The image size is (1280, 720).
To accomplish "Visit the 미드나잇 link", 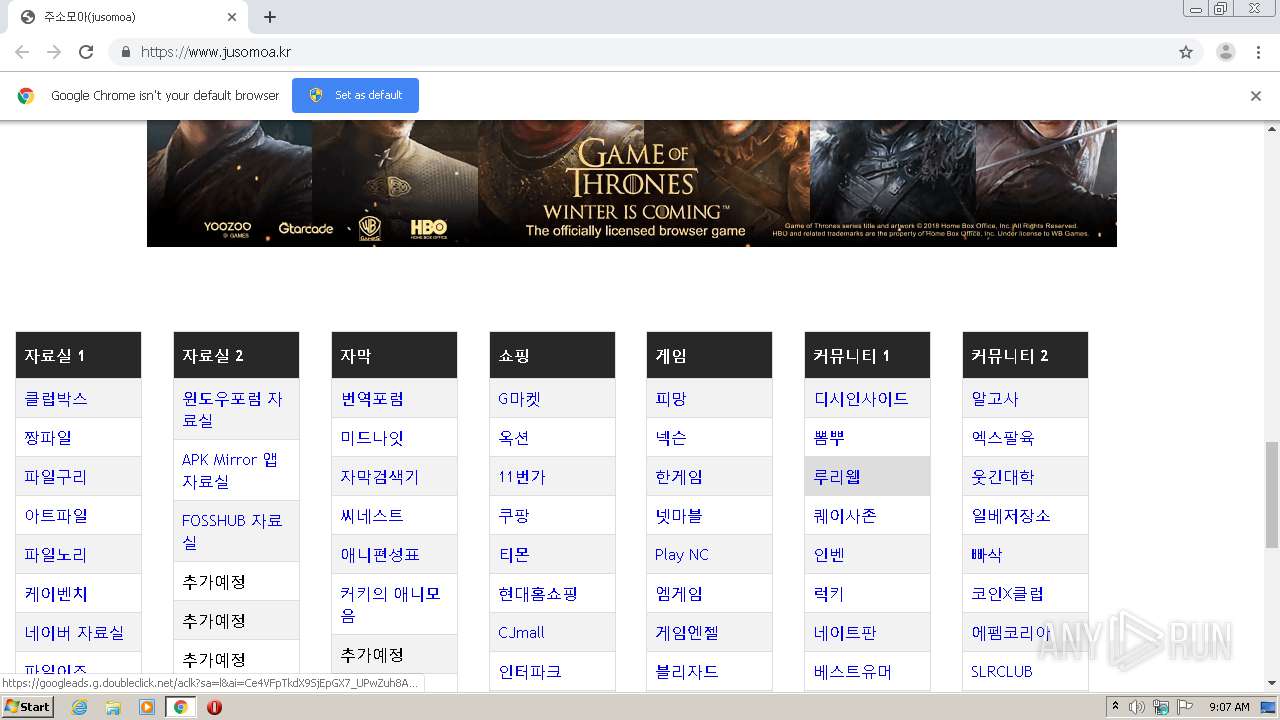I will pos(372,437).
